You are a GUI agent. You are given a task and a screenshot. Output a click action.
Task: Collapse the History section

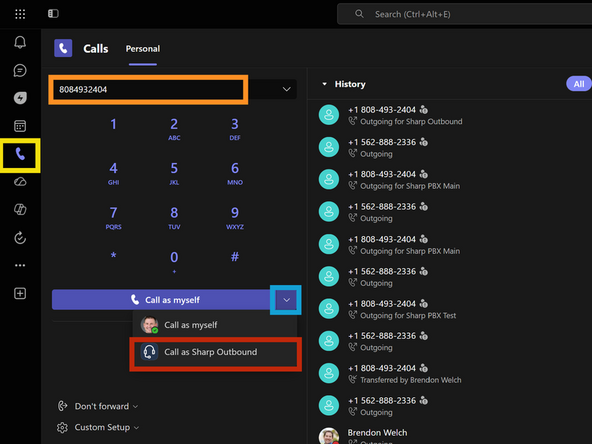[324, 84]
